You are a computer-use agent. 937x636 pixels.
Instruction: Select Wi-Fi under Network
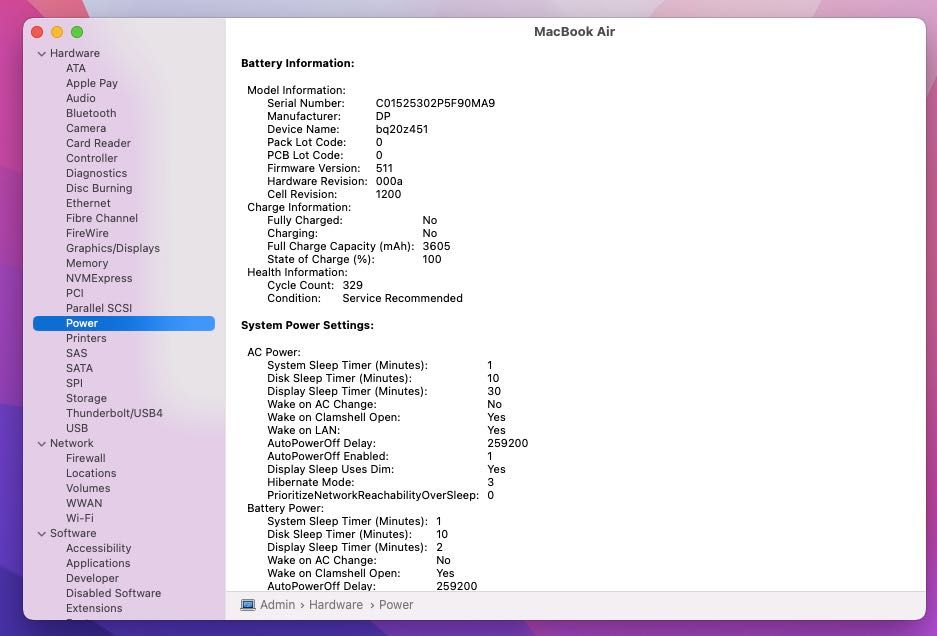point(79,518)
